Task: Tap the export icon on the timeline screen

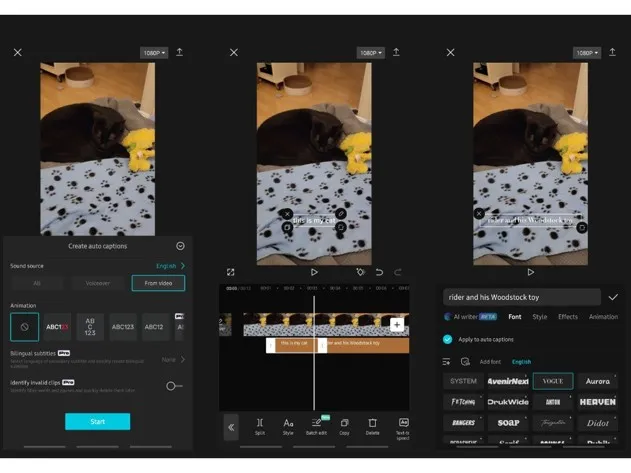Action: (x=396, y=52)
